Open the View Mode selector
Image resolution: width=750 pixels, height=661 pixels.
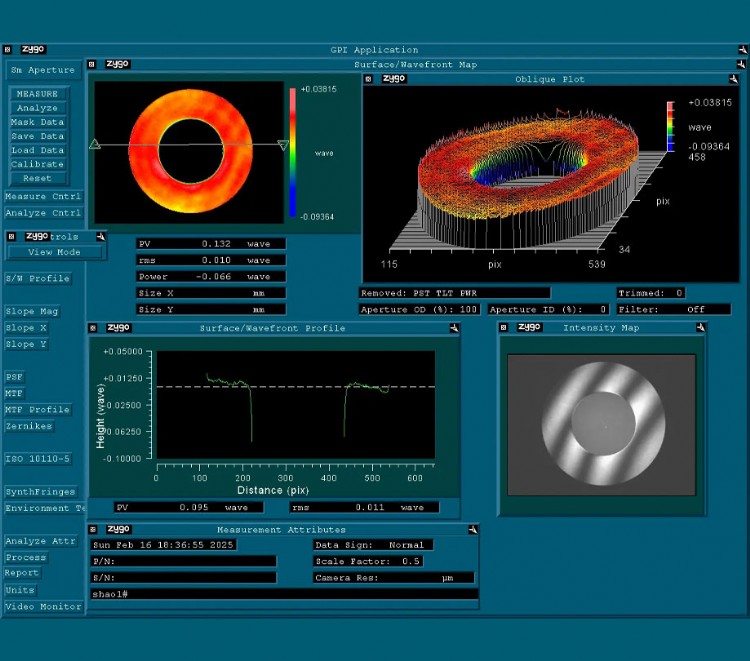point(55,252)
